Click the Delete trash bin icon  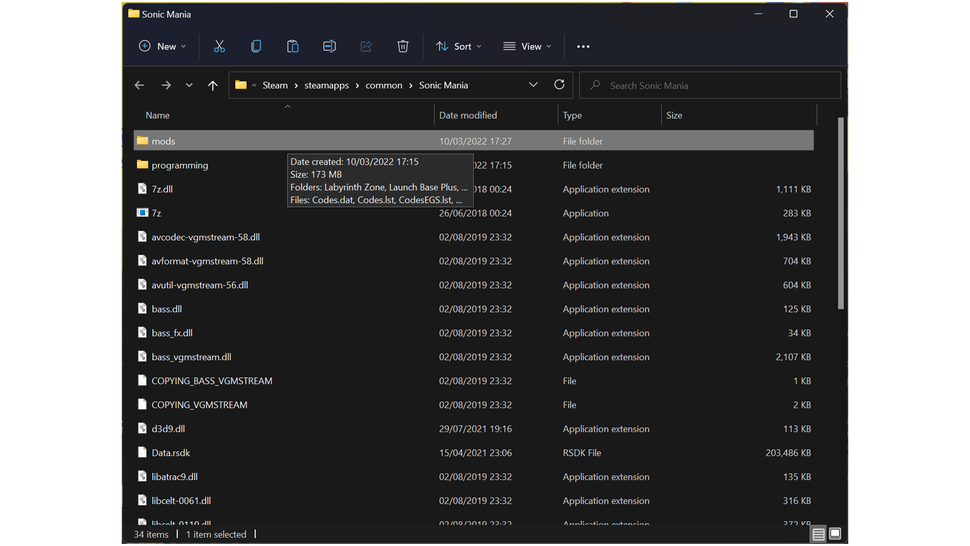click(x=403, y=46)
